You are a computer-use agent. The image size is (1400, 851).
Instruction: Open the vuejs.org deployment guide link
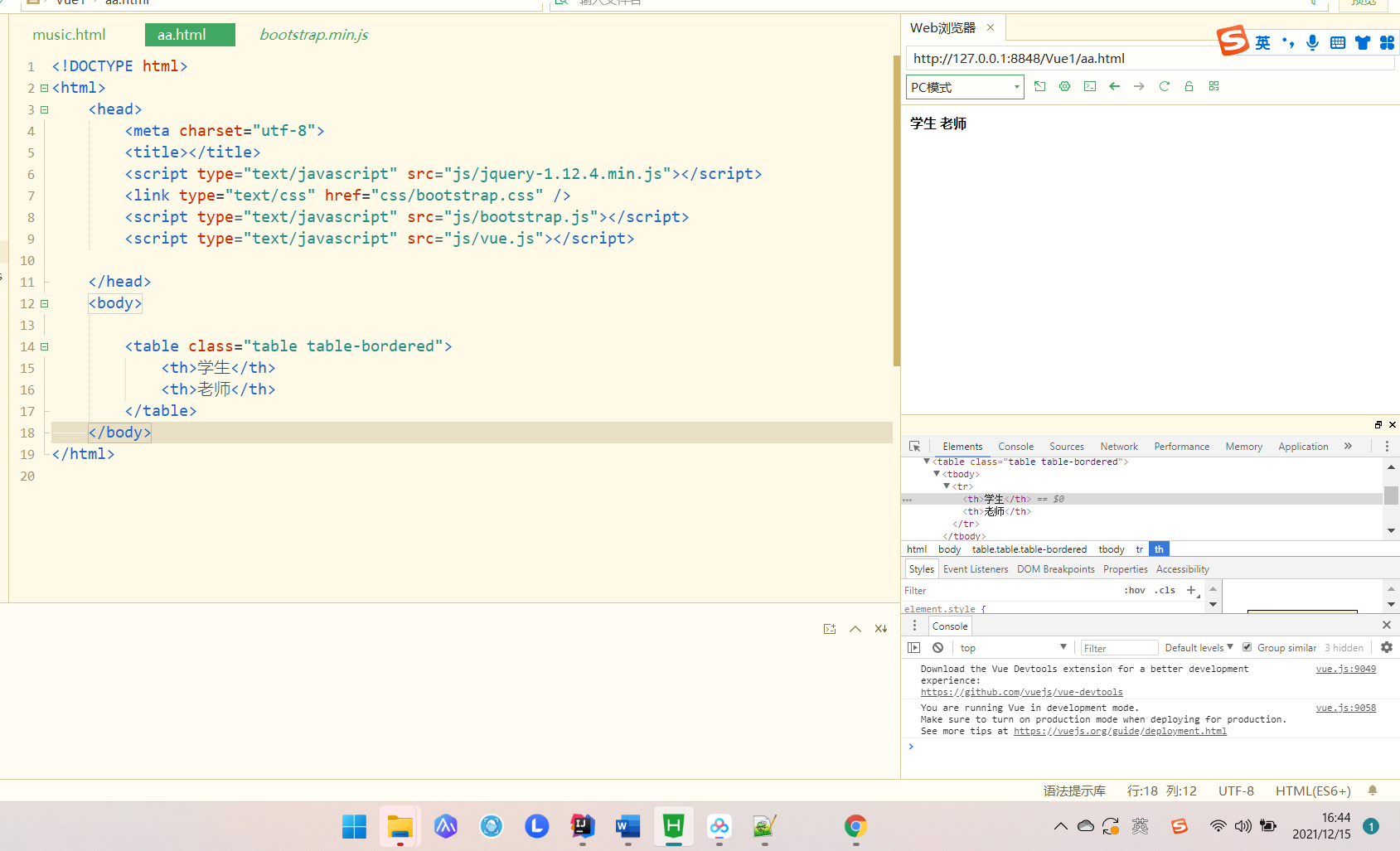point(1120,731)
